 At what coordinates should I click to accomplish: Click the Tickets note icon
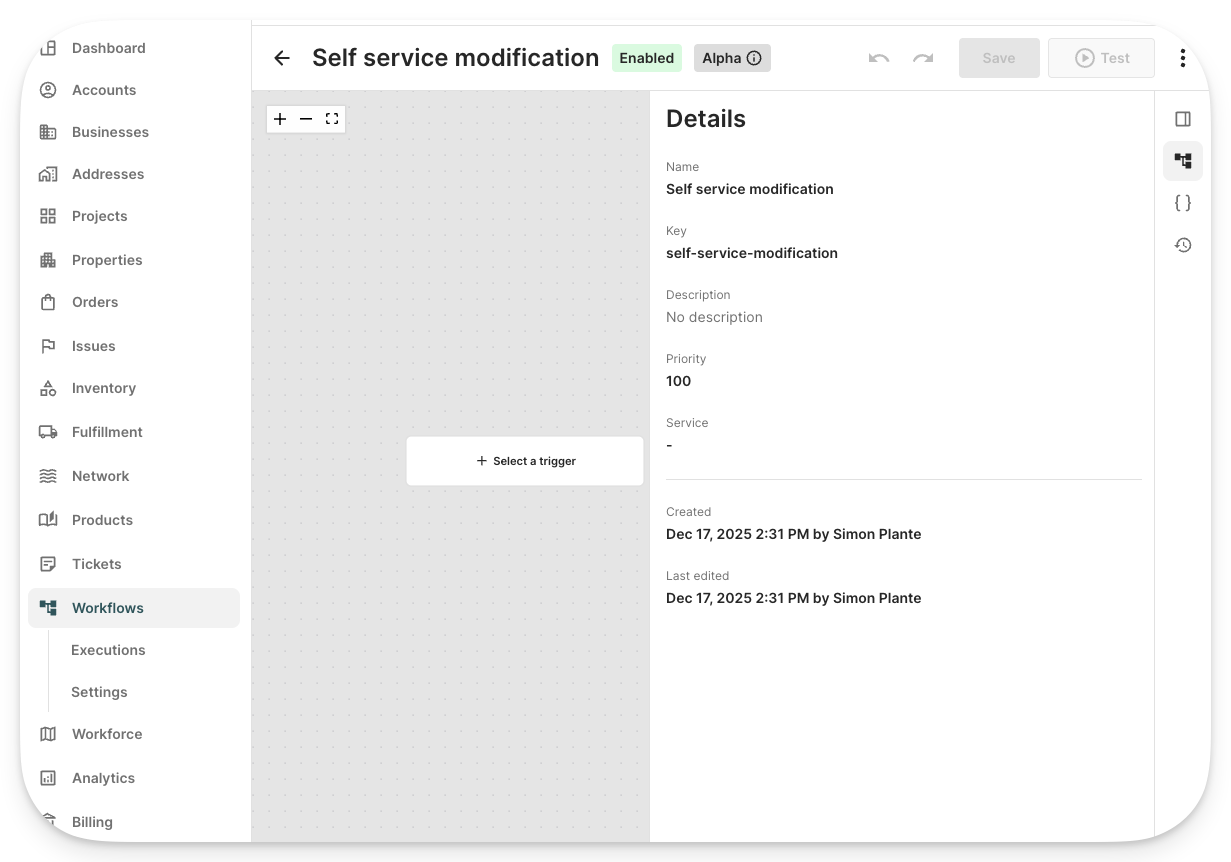tap(48, 564)
